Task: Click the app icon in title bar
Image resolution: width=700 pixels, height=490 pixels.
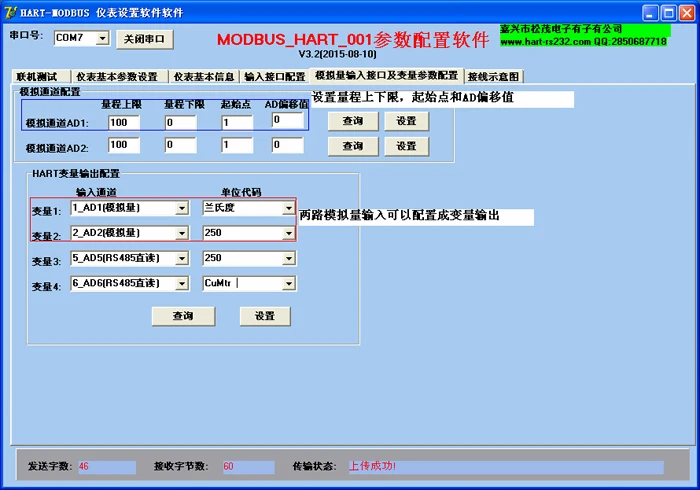Action: click(10, 12)
